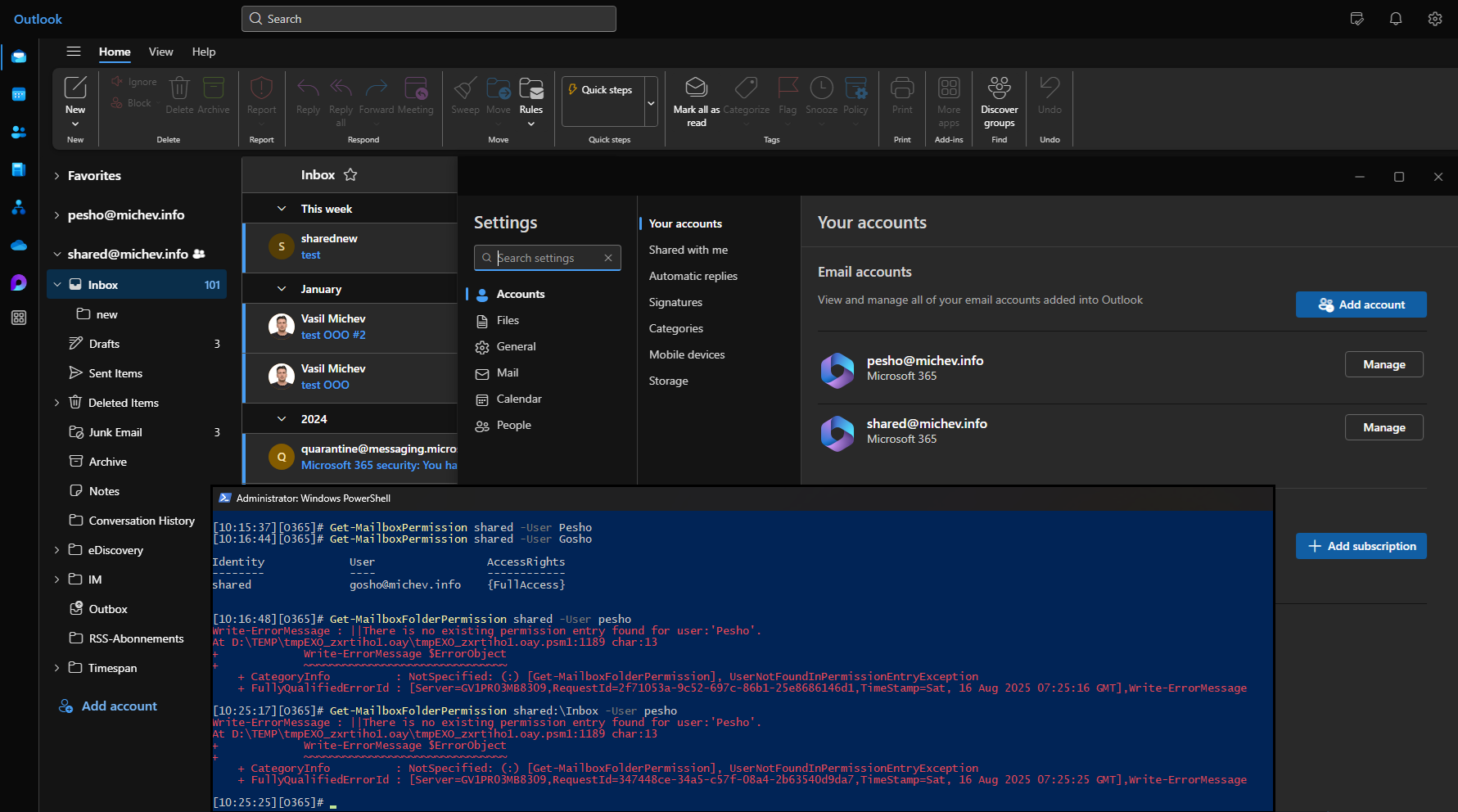Clear the search settings field
1458x812 pixels.
(608, 258)
